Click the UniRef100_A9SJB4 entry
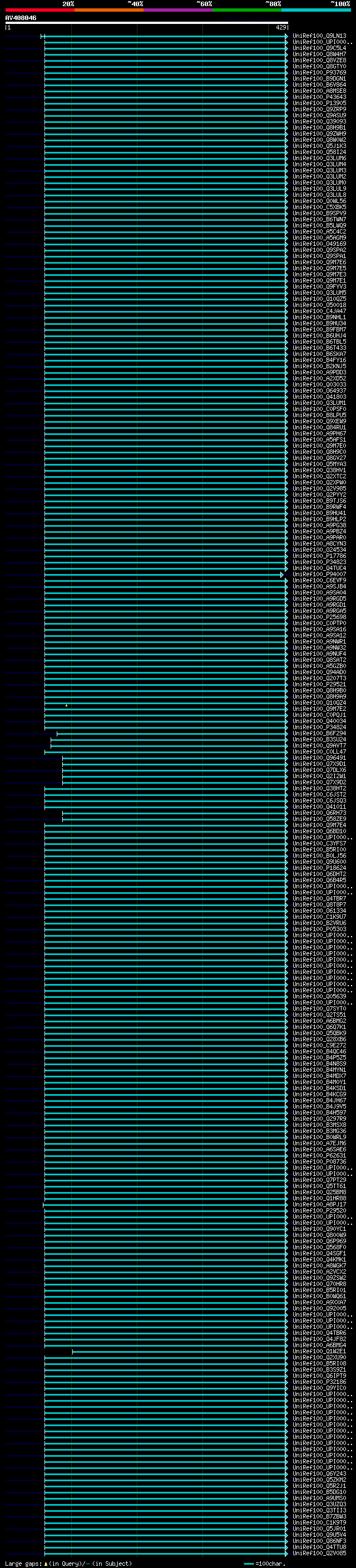Screen dimensions: 356x1568 (319, 586)
